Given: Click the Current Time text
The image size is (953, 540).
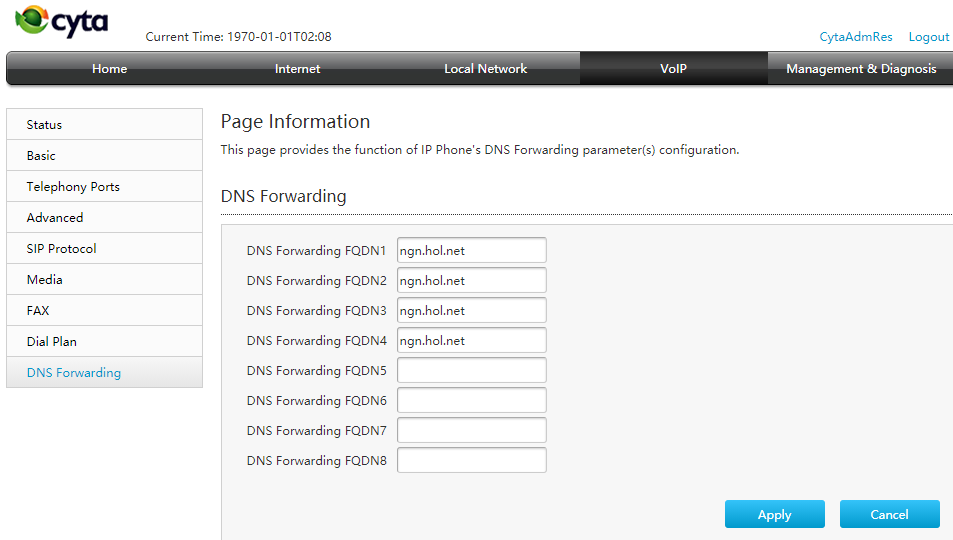Looking at the screenshot, I should pyautogui.click(x=238, y=36).
